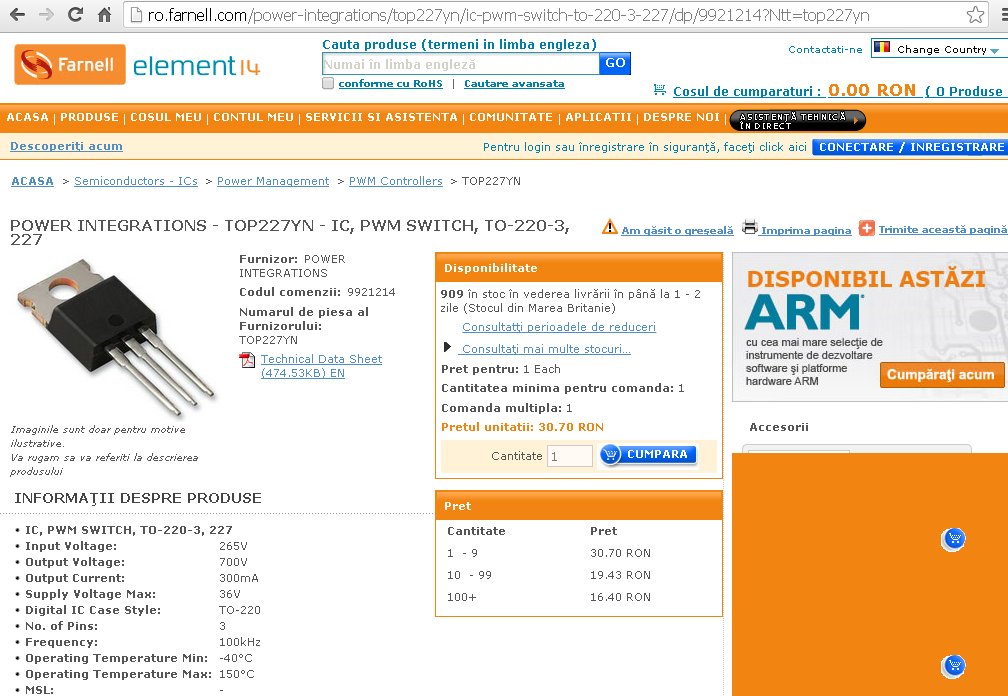
Task: Open the Change Country dropdown
Action: (x=939, y=48)
